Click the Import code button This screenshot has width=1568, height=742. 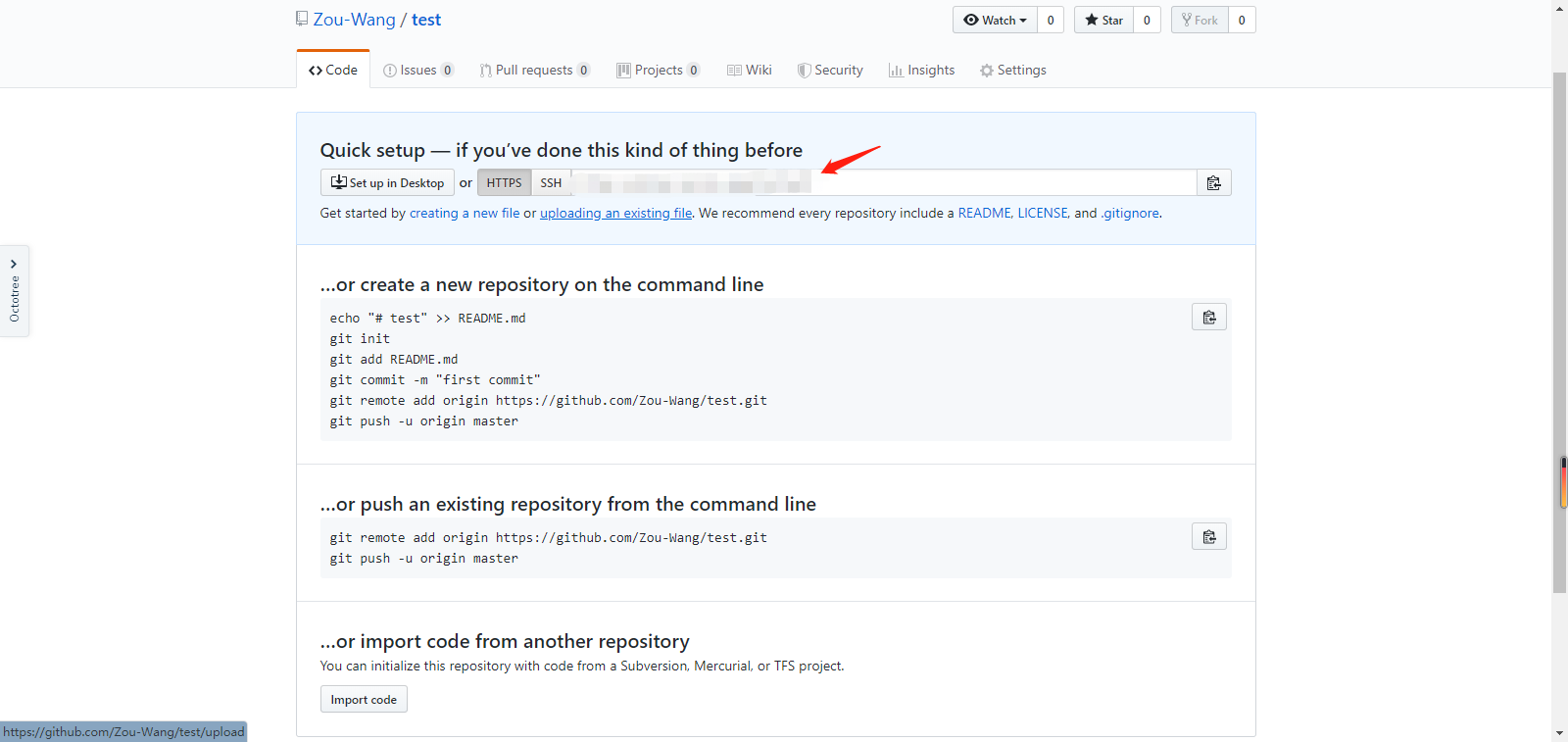pyautogui.click(x=364, y=699)
